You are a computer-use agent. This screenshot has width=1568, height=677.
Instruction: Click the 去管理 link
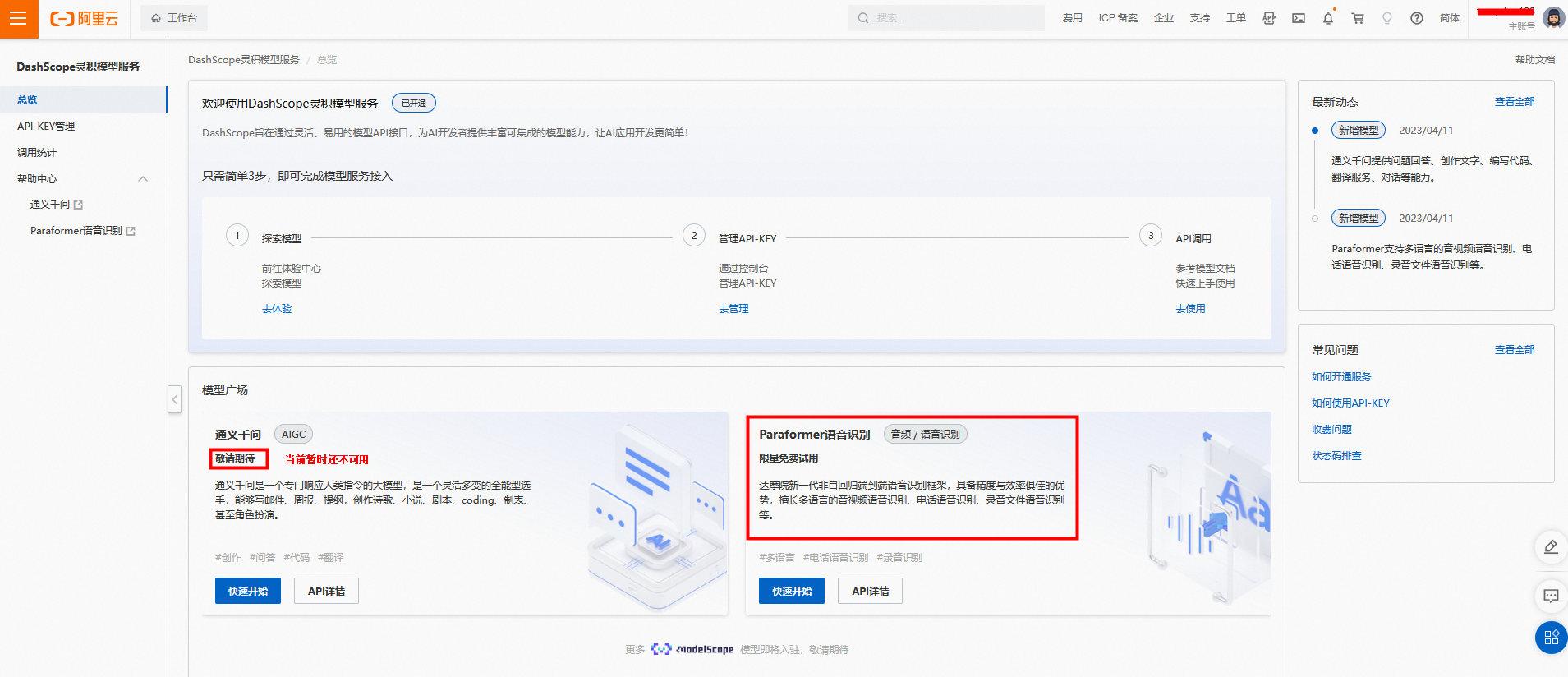pyautogui.click(x=733, y=309)
